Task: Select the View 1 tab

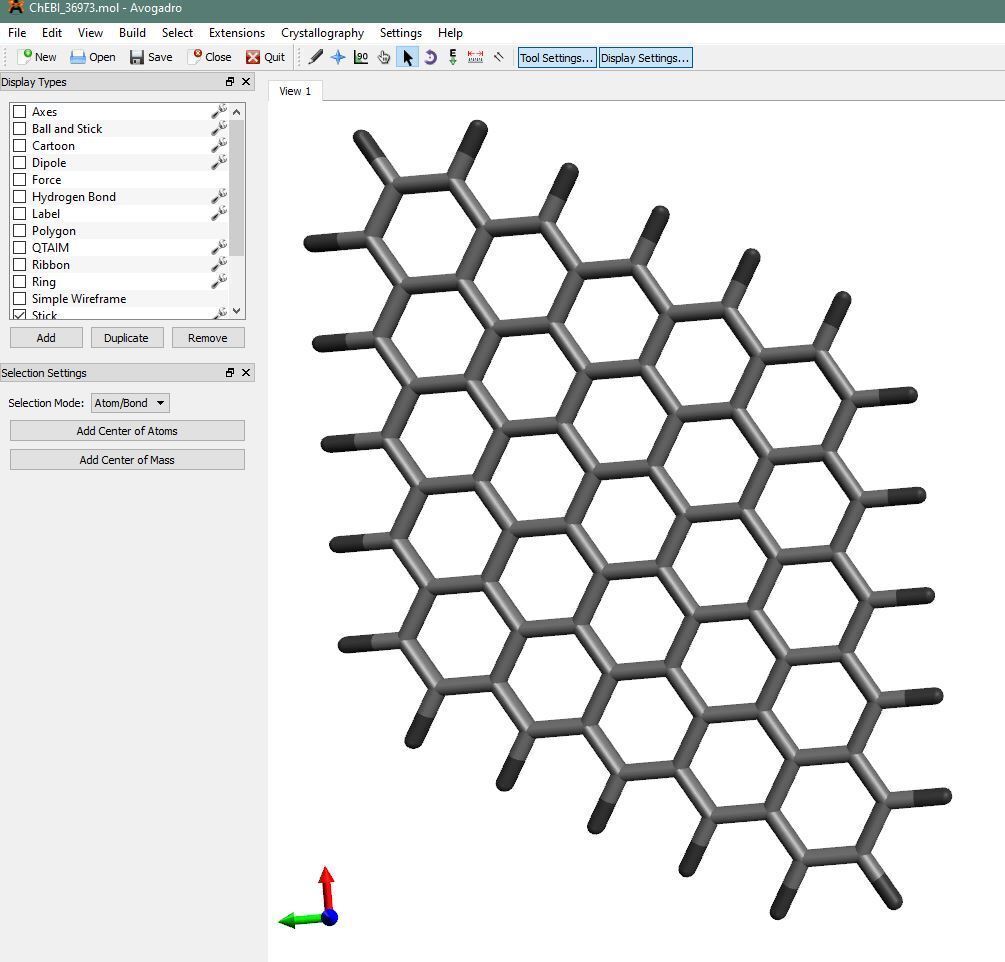Action: pos(294,90)
